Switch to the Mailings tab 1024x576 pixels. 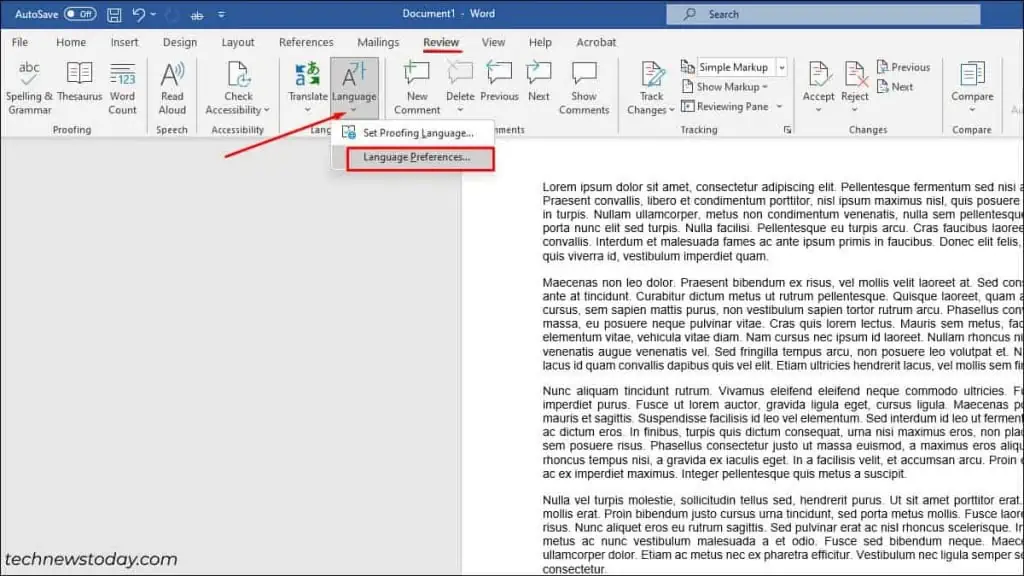pos(378,43)
